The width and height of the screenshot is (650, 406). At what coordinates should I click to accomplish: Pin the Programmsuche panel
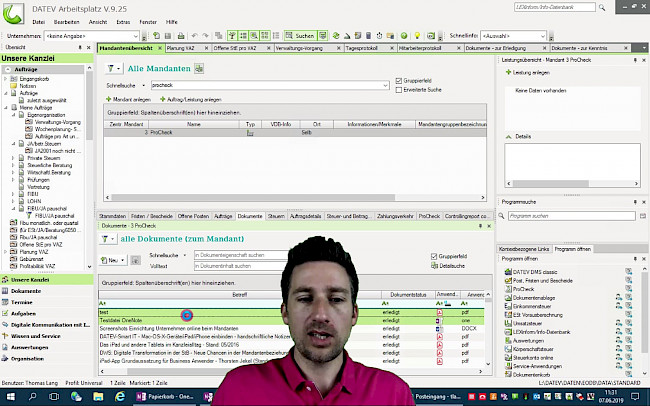635,202
